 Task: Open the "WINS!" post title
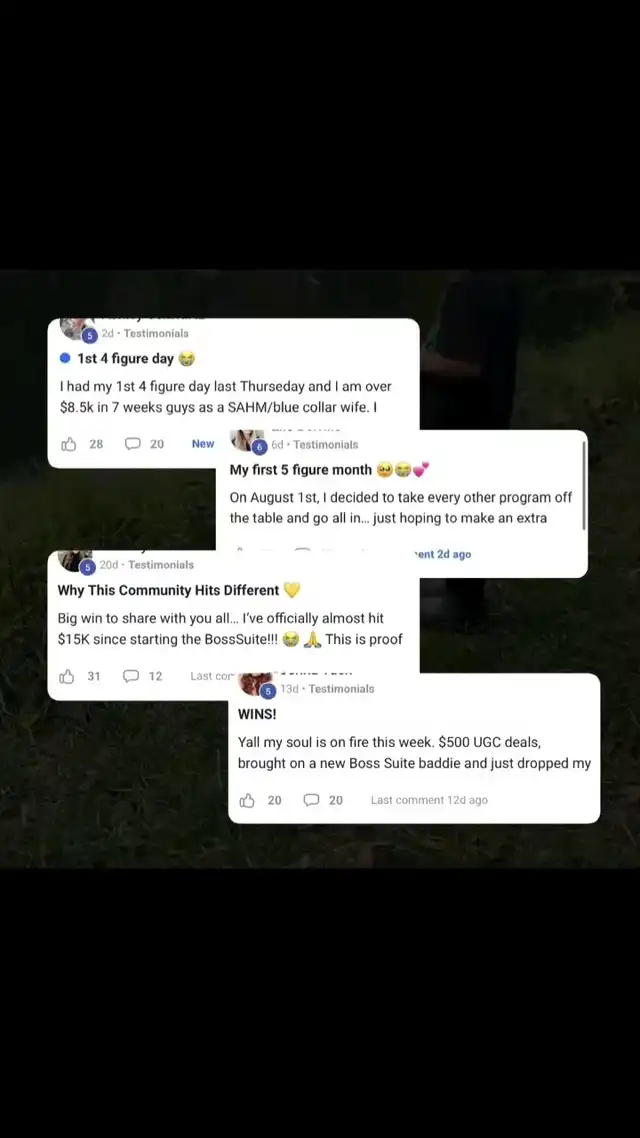coord(257,714)
